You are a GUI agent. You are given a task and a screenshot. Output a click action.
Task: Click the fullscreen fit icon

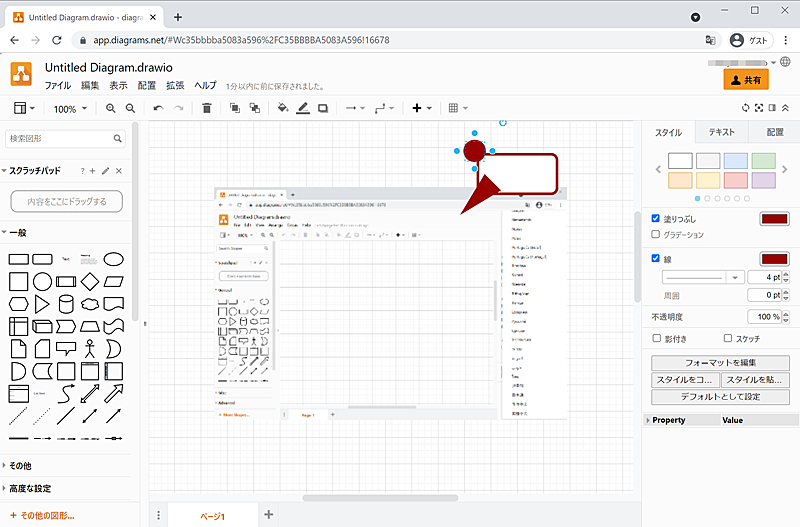coord(759,108)
